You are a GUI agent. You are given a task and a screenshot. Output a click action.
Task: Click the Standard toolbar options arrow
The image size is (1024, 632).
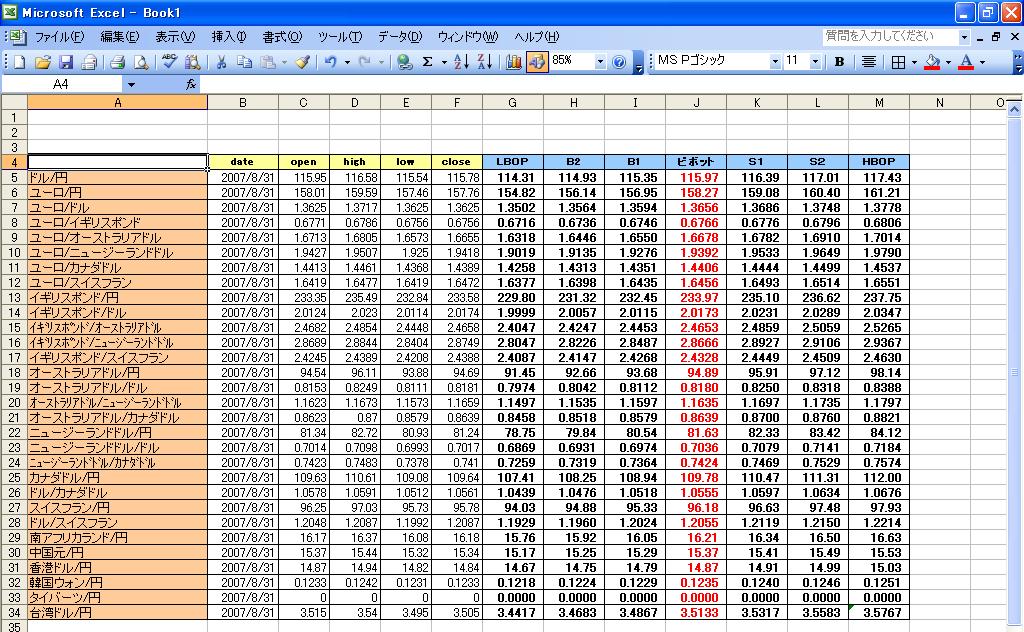tap(638, 63)
